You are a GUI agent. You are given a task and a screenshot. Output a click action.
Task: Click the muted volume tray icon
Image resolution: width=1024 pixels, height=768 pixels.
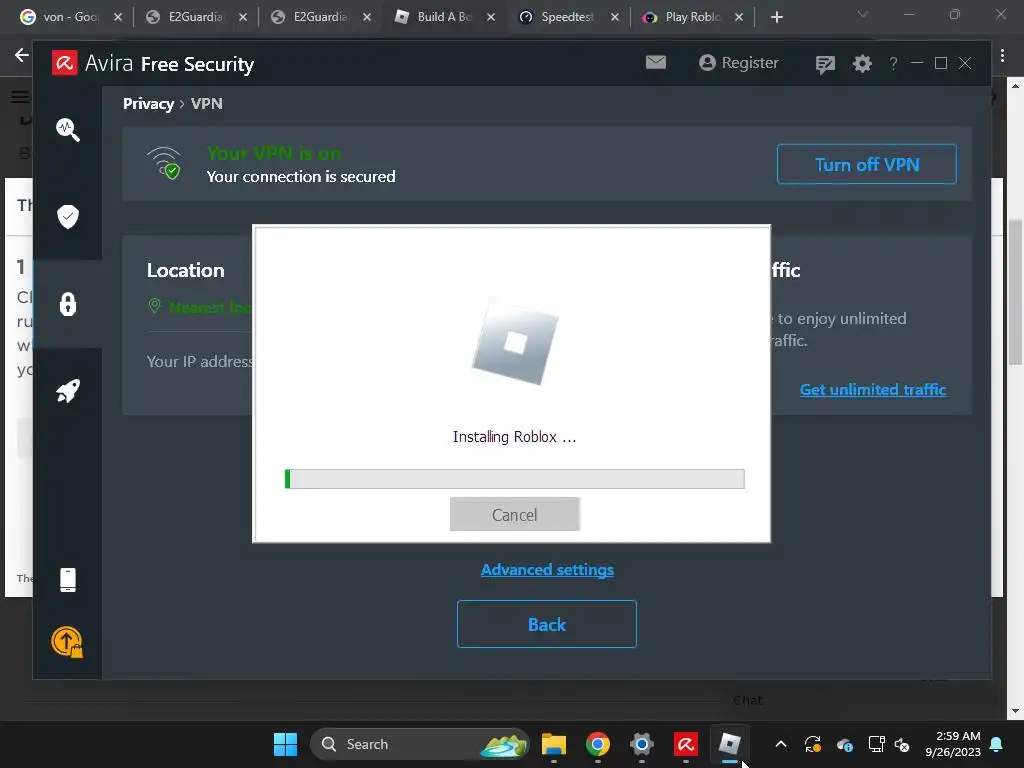tap(902, 744)
